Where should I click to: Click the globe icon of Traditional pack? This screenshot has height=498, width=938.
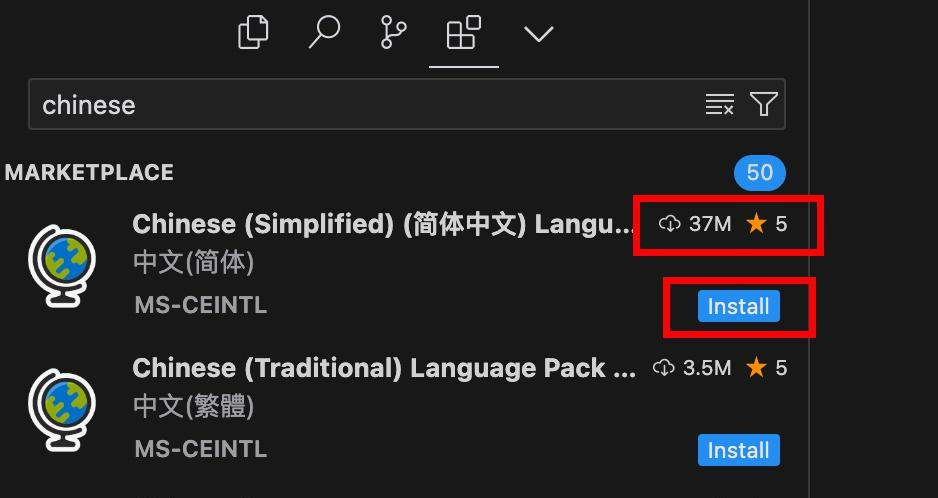pos(62,409)
